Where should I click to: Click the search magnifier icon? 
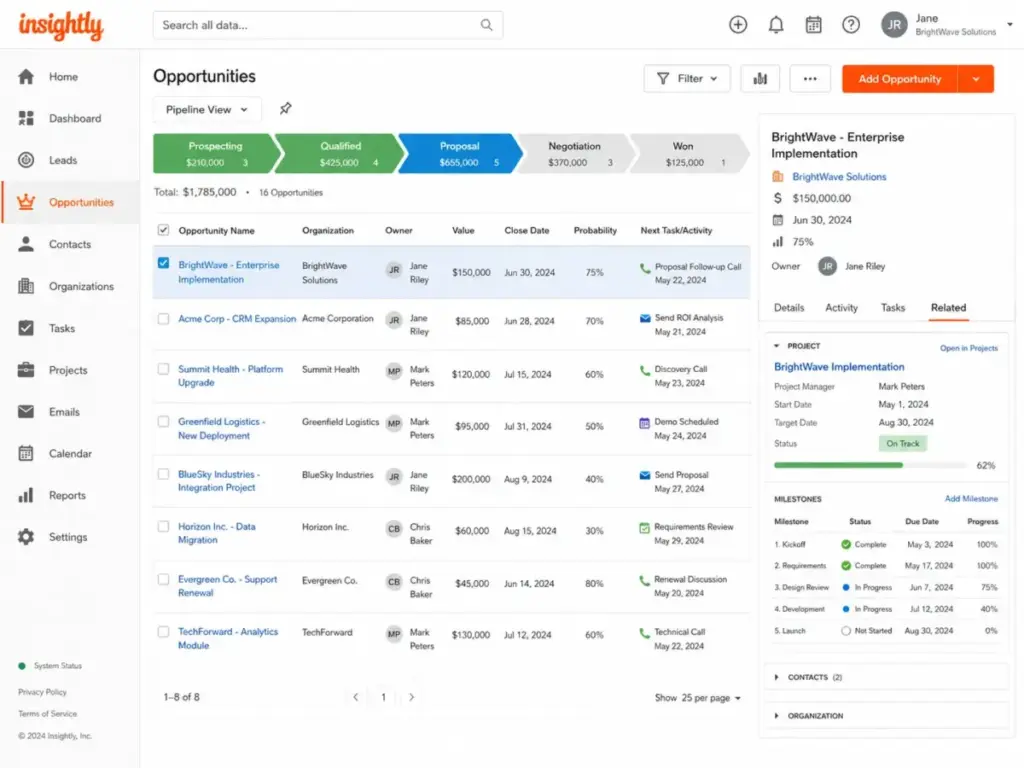(x=487, y=25)
